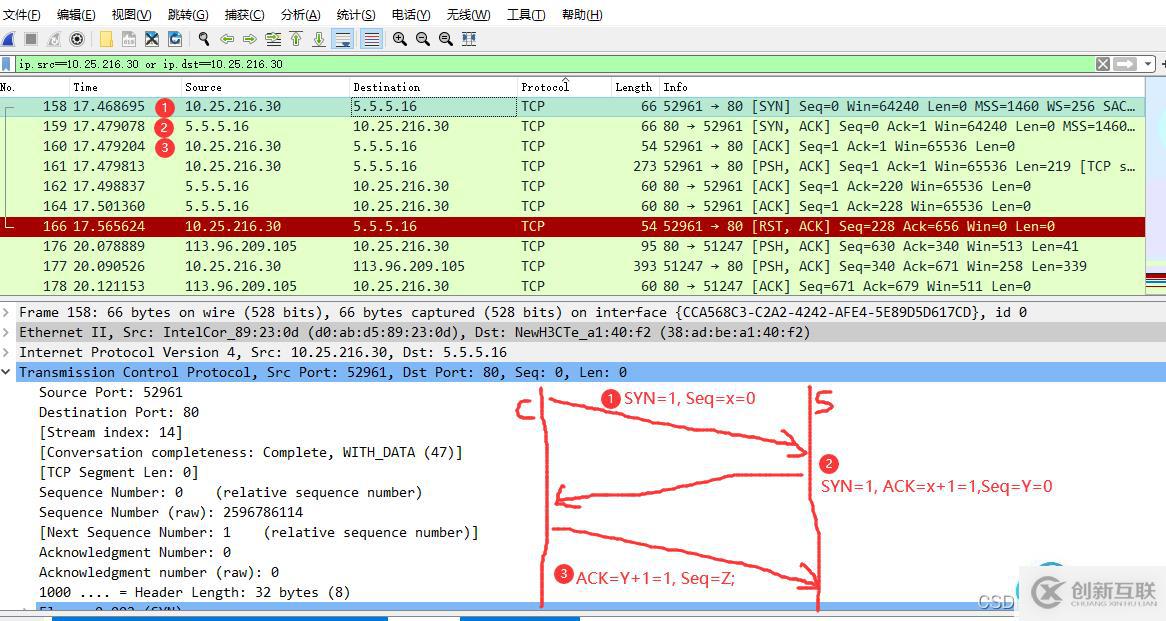
Task: Select the Source Port: 52961 field
Action: (111, 393)
